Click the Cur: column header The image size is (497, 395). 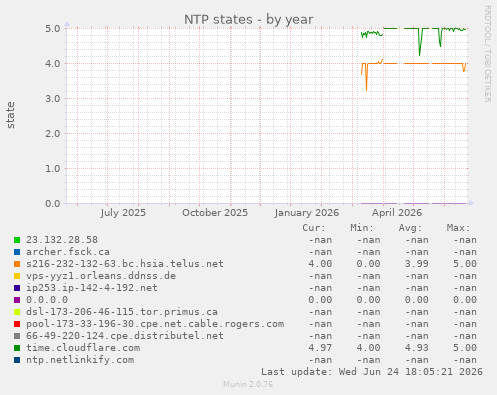314,228
